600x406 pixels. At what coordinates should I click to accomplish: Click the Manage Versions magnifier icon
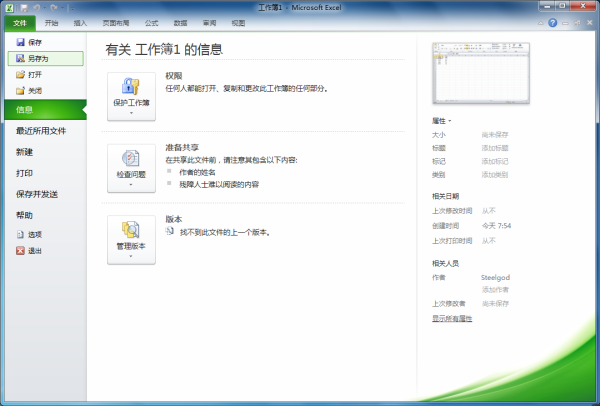(x=130, y=230)
